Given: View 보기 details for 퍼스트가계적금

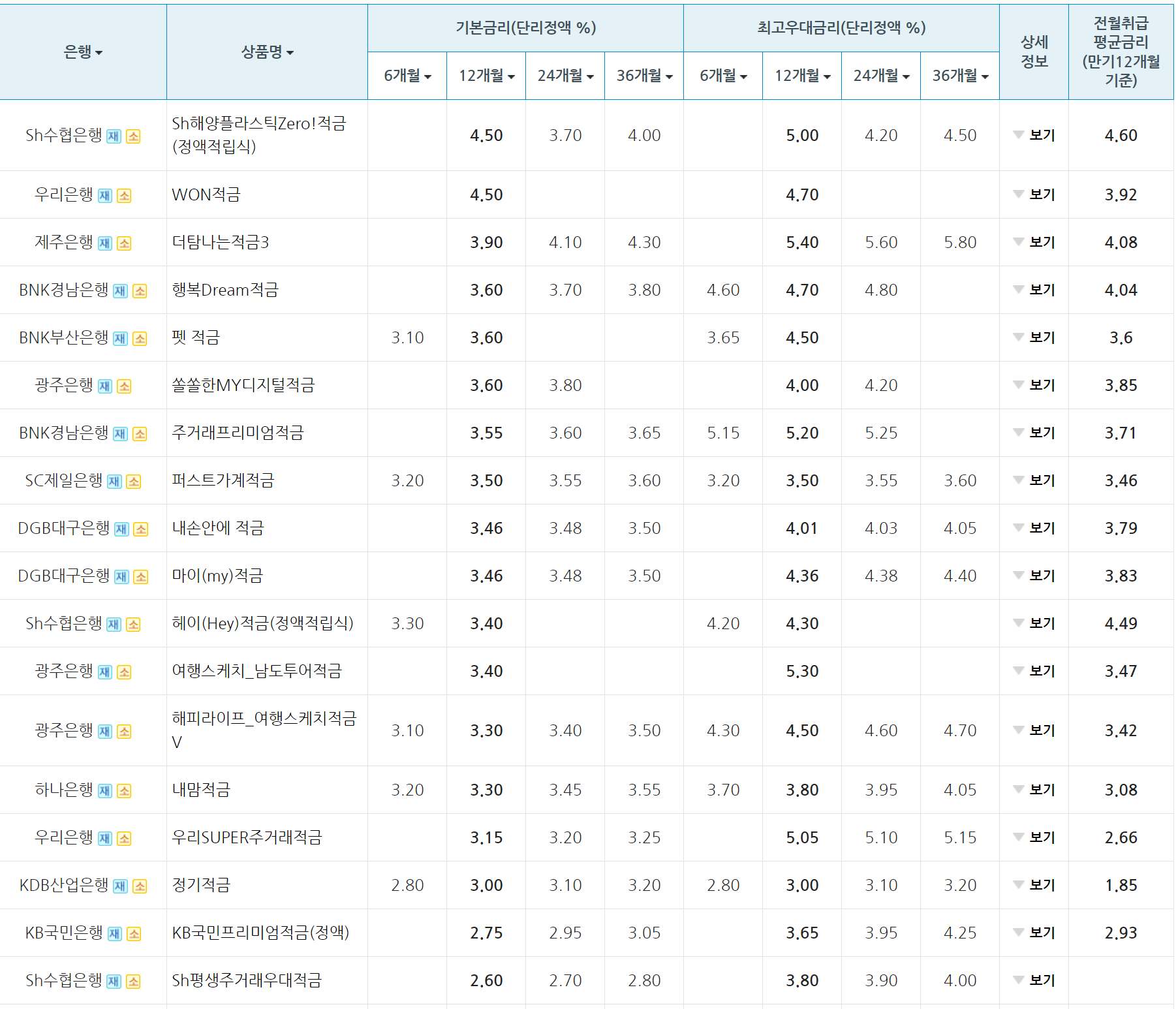Looking at the screenshot, I should (1034, 480).
